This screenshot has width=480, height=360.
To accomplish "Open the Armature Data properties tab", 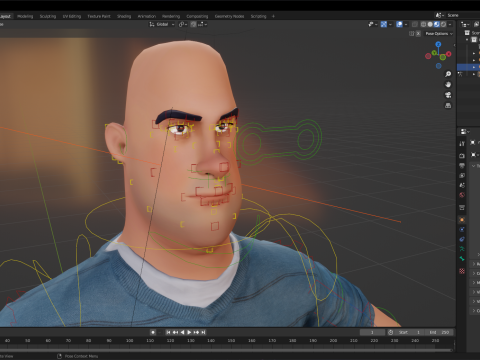I will (x=462, y=249).
